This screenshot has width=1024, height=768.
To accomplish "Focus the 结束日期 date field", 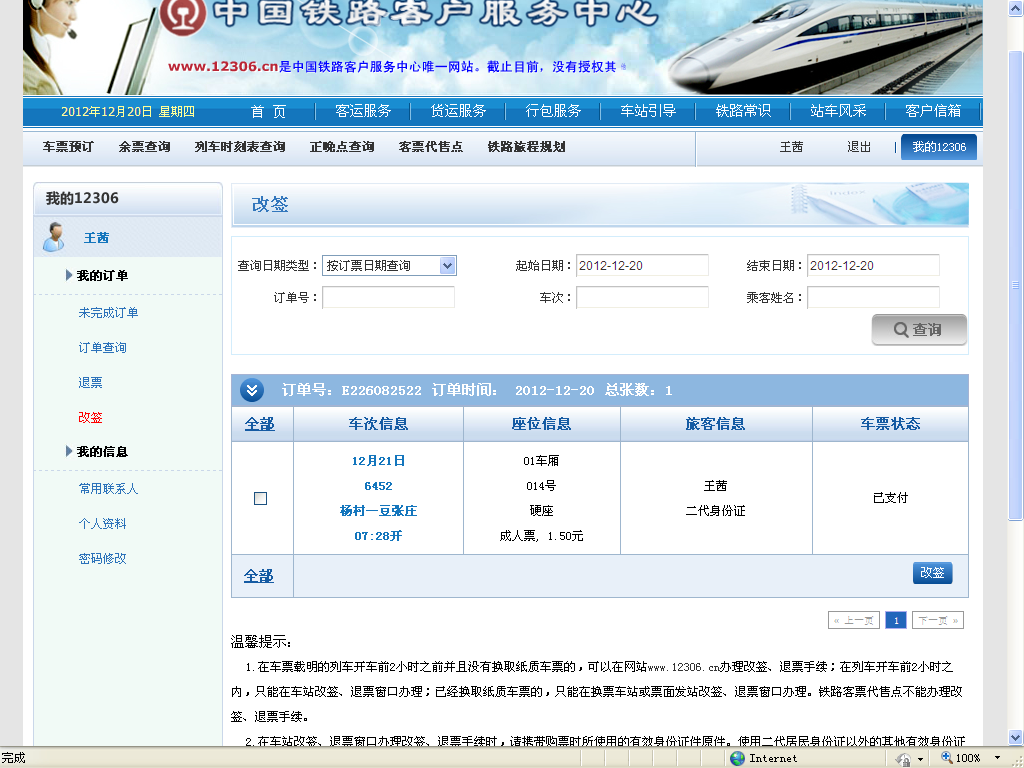I will tap(873, 266).
